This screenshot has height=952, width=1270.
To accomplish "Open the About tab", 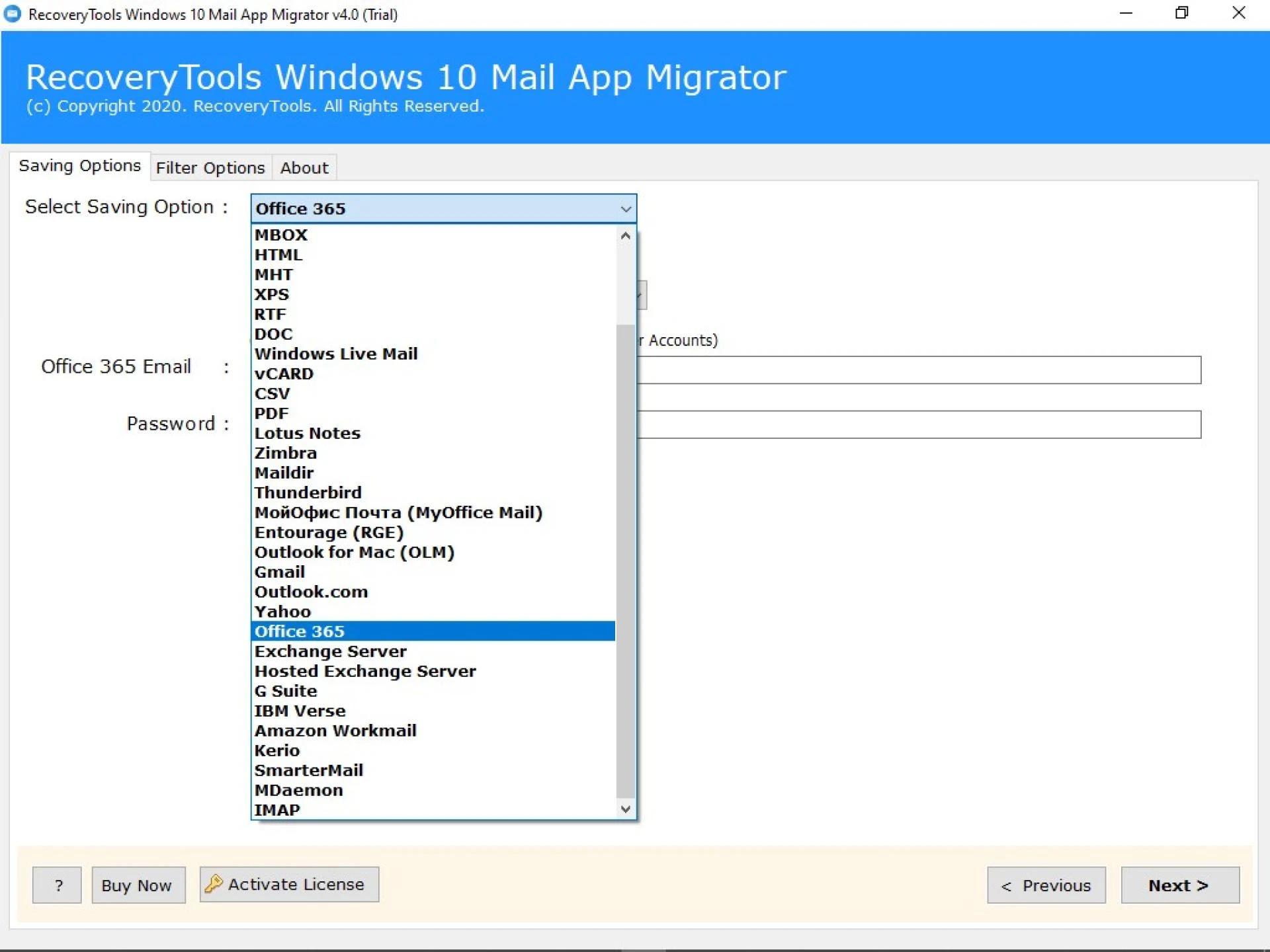I will coord(304,168).
